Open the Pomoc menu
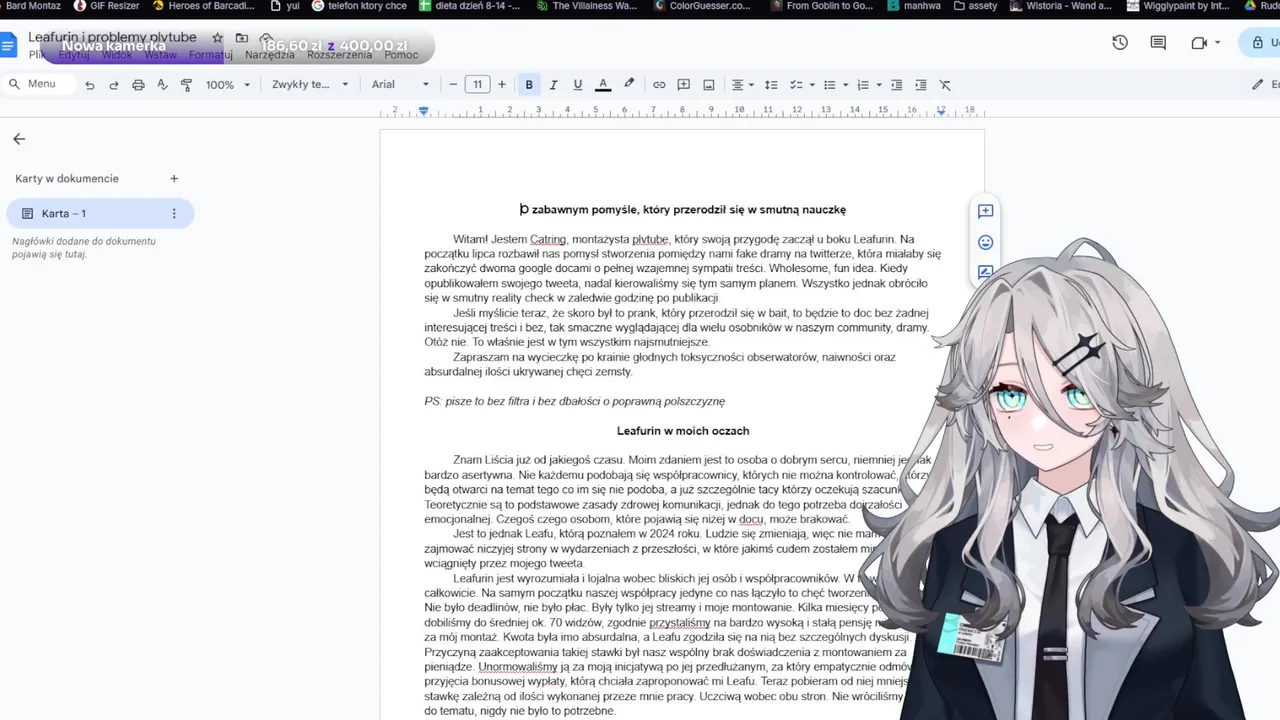The height and width of the screenshot is (720, 1280). click(x=401, y=55)
